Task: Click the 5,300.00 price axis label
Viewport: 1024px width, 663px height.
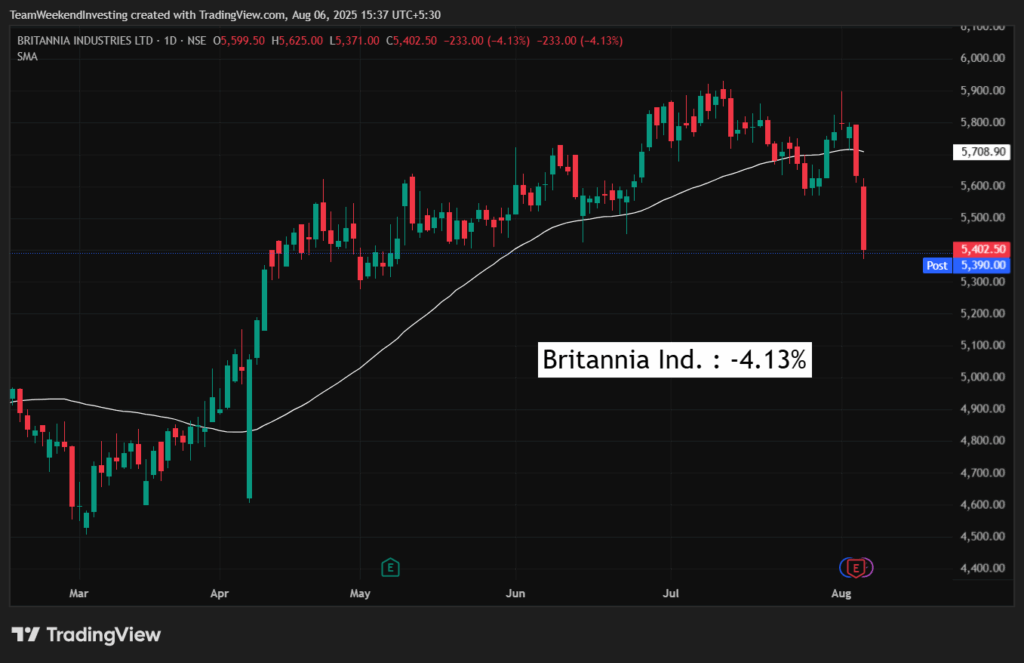Action: [982, 282]
